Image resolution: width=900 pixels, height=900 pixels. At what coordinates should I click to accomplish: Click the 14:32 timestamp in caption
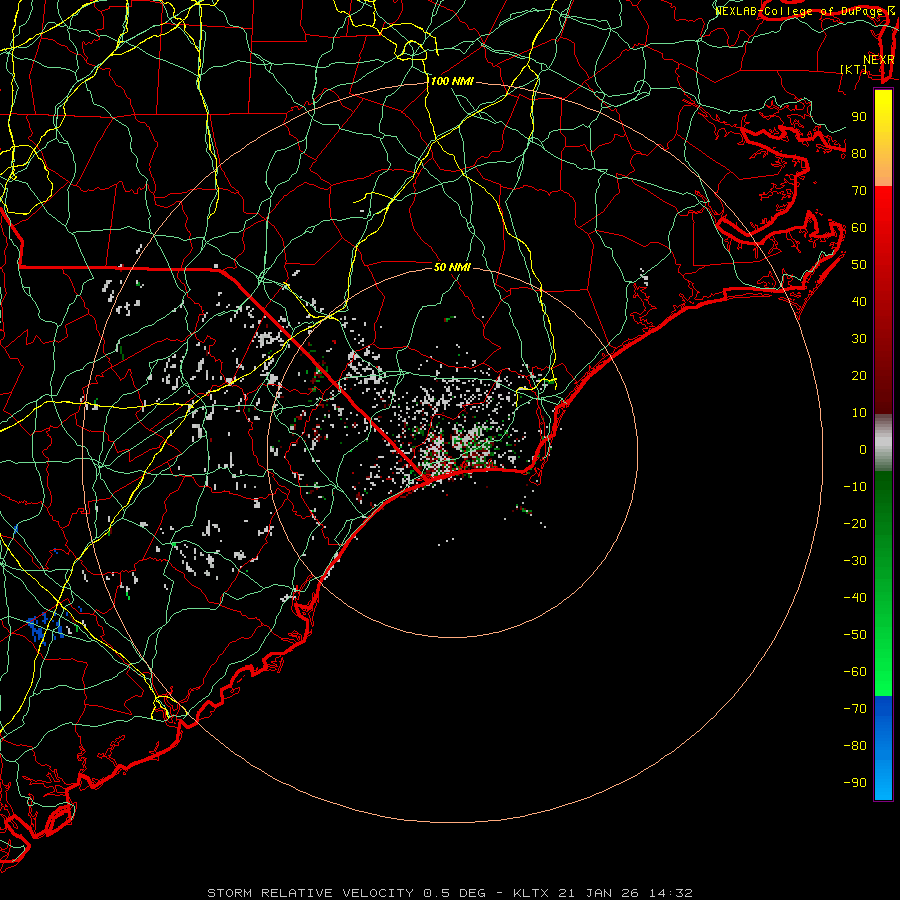pyautogui.click(x=670, y=893)
